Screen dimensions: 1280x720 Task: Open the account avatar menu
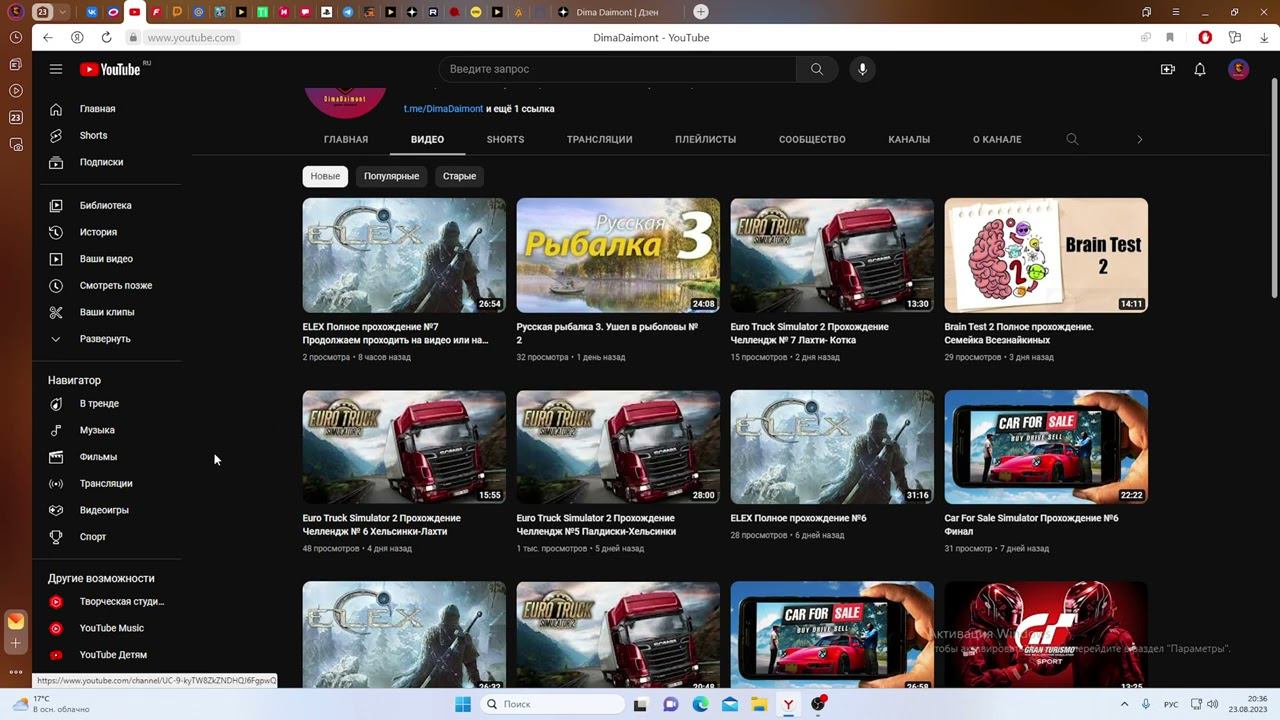click(x=1239, y=69)
